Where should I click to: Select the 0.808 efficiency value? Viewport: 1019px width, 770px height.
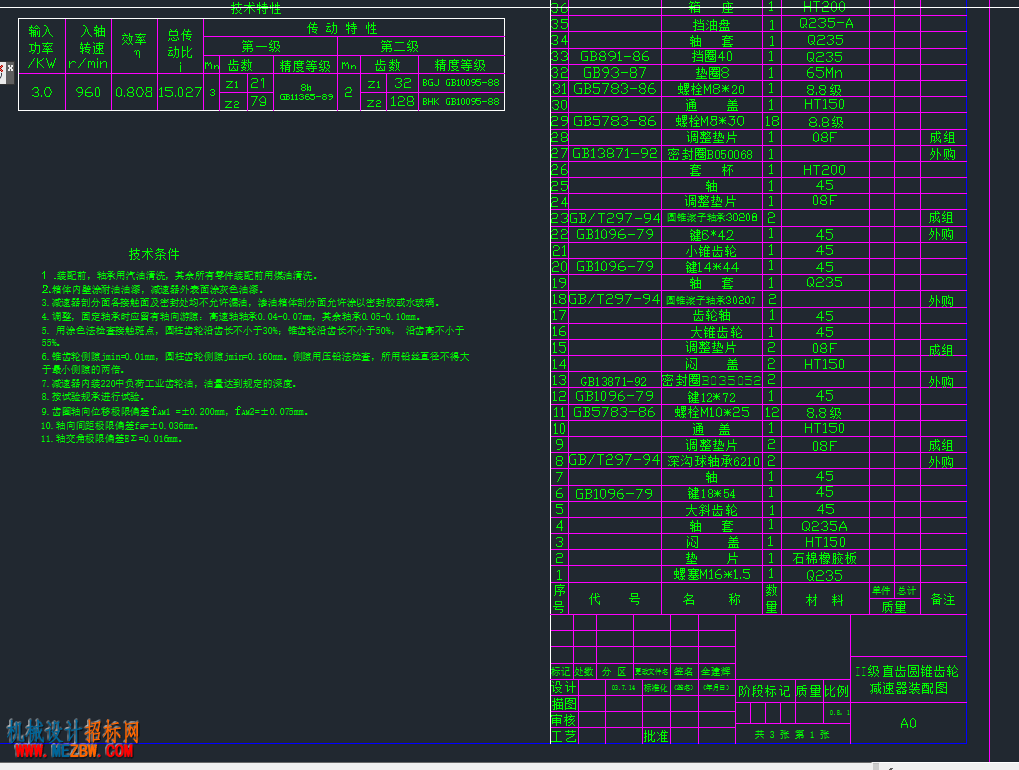click(134, 92)
